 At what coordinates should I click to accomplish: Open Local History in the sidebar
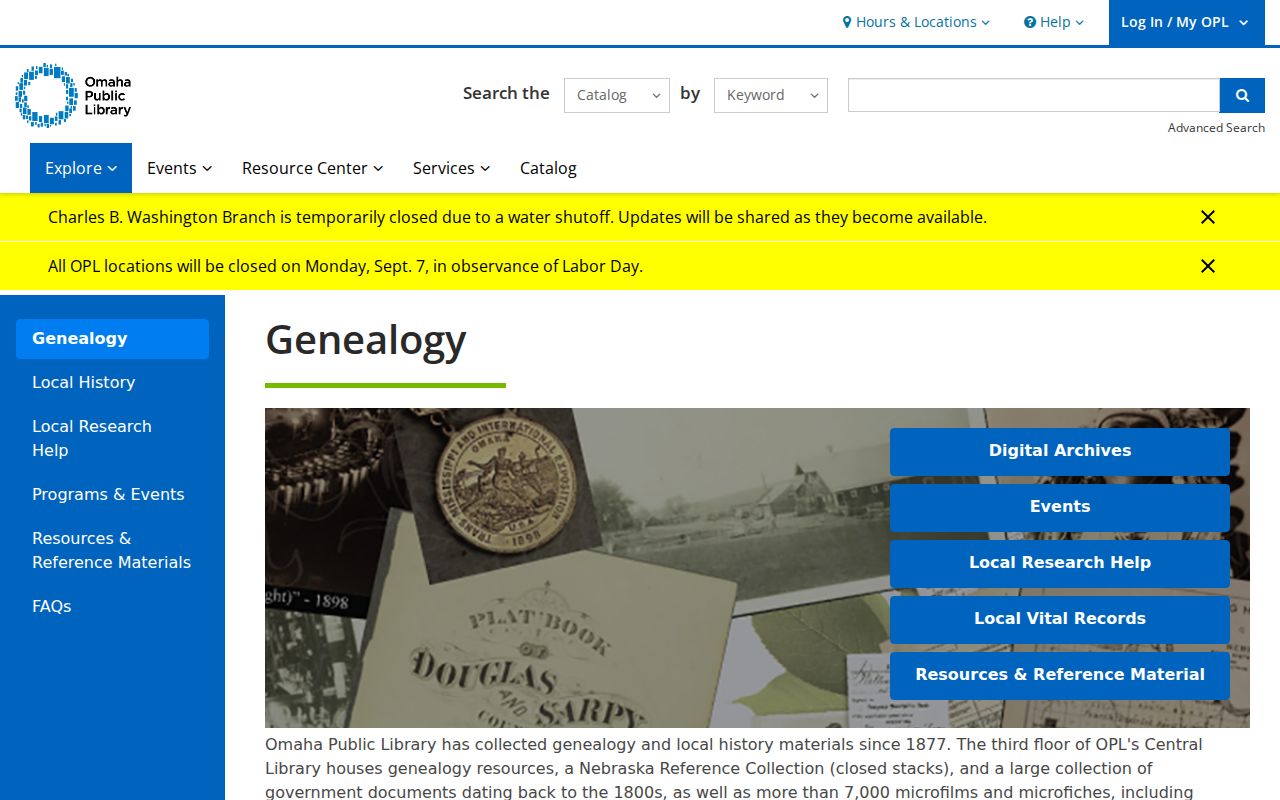(x=112, y=382)
